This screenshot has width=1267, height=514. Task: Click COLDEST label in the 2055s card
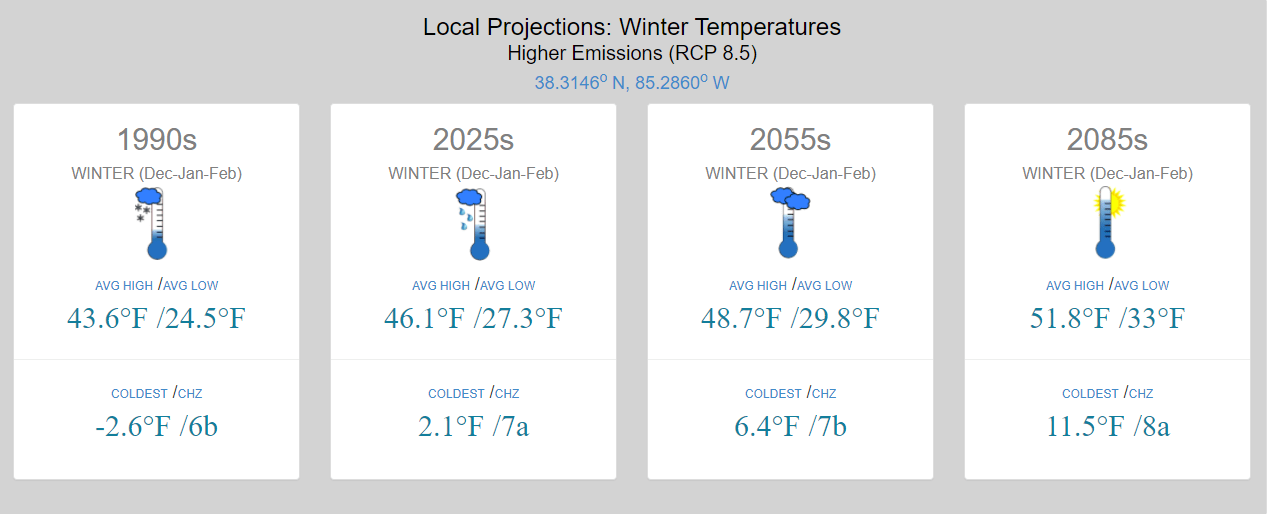[x=774, y=394]
